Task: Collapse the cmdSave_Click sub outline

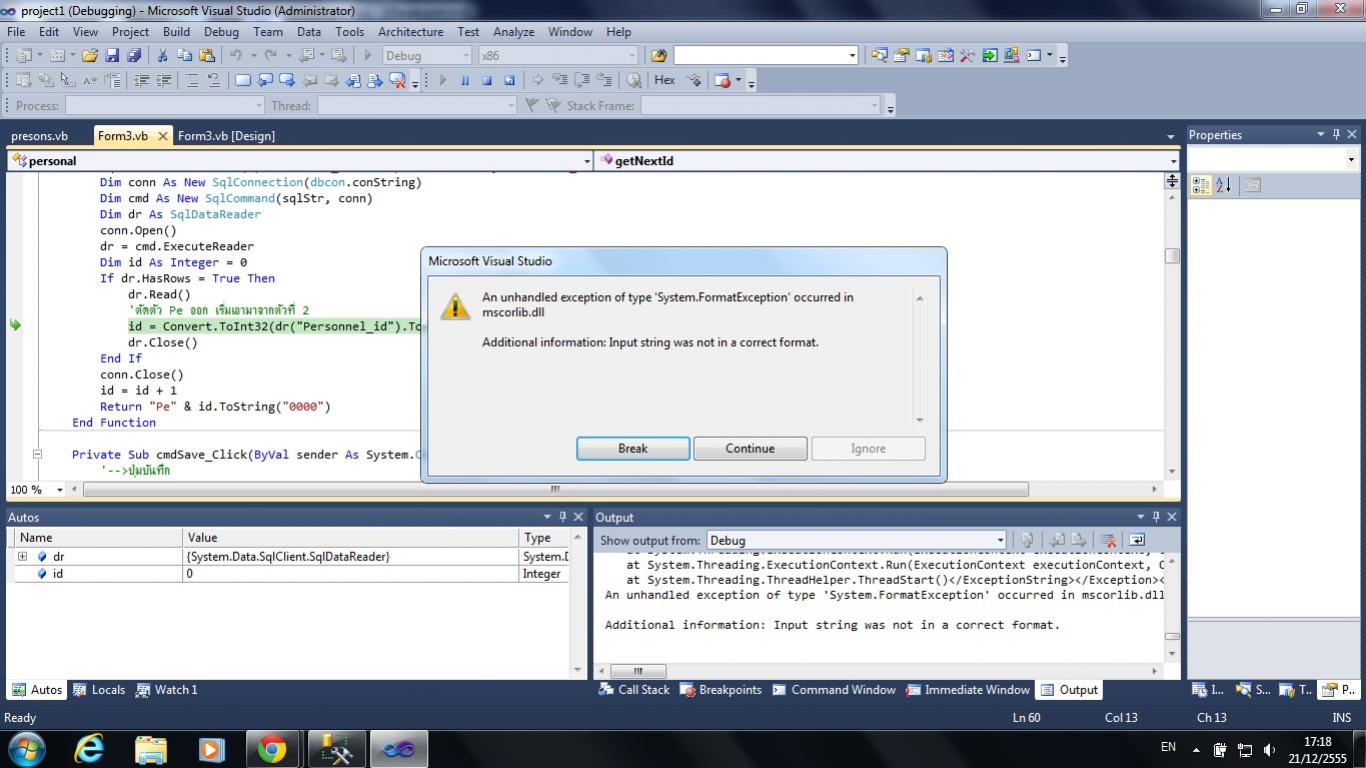Action: [37, 454]
